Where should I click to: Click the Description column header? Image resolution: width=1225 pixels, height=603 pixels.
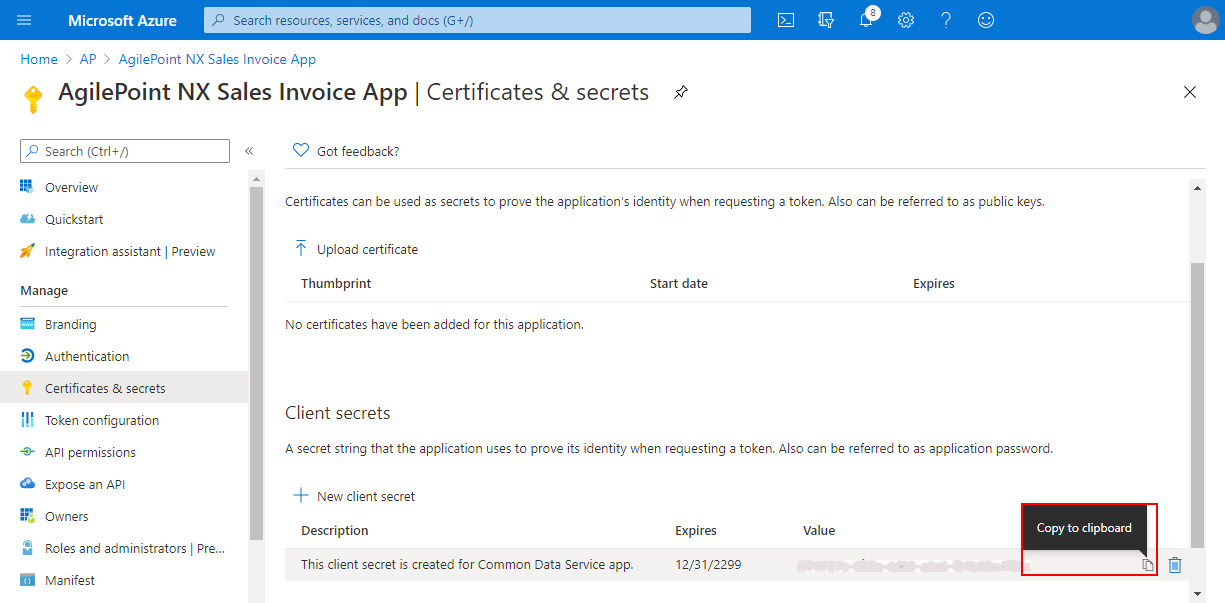[x=335, y=530]
